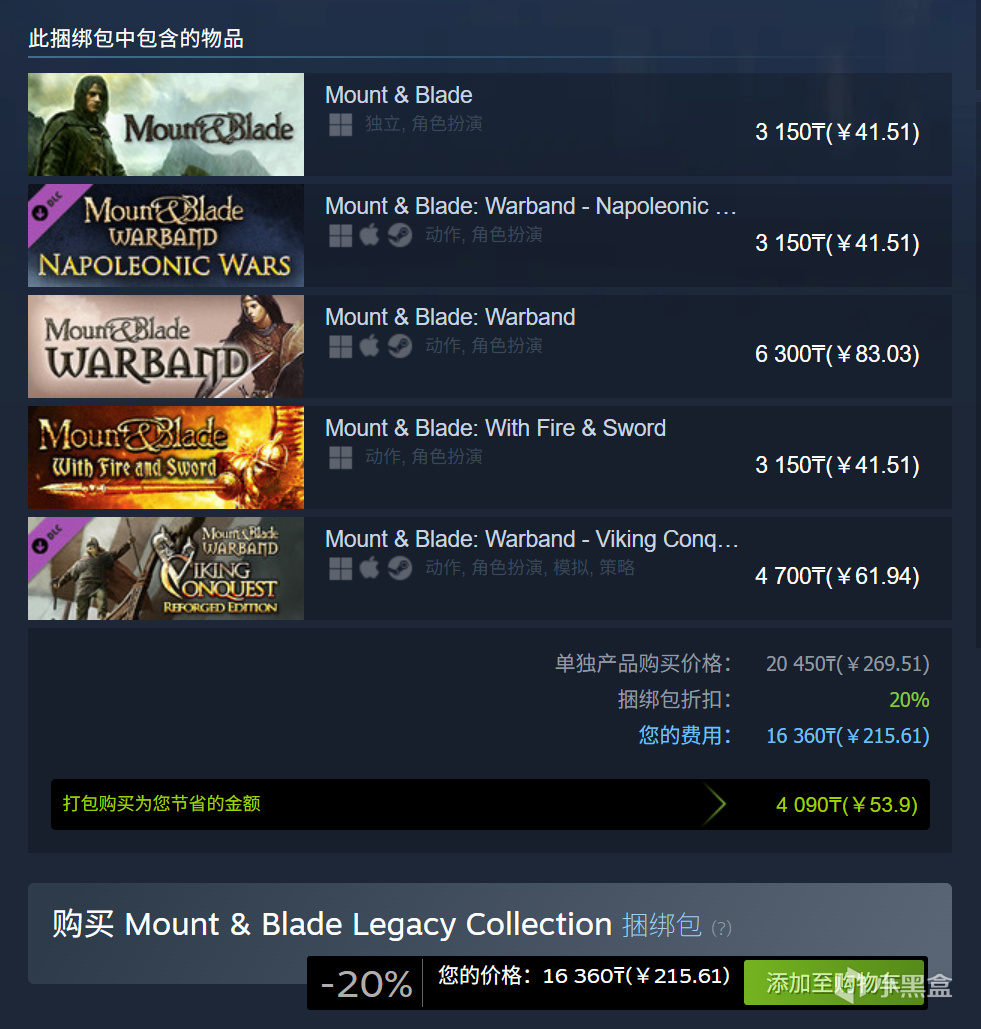
Task: Click the SteamOS icon under Napoleonic Wars
Action: [400, 235]
